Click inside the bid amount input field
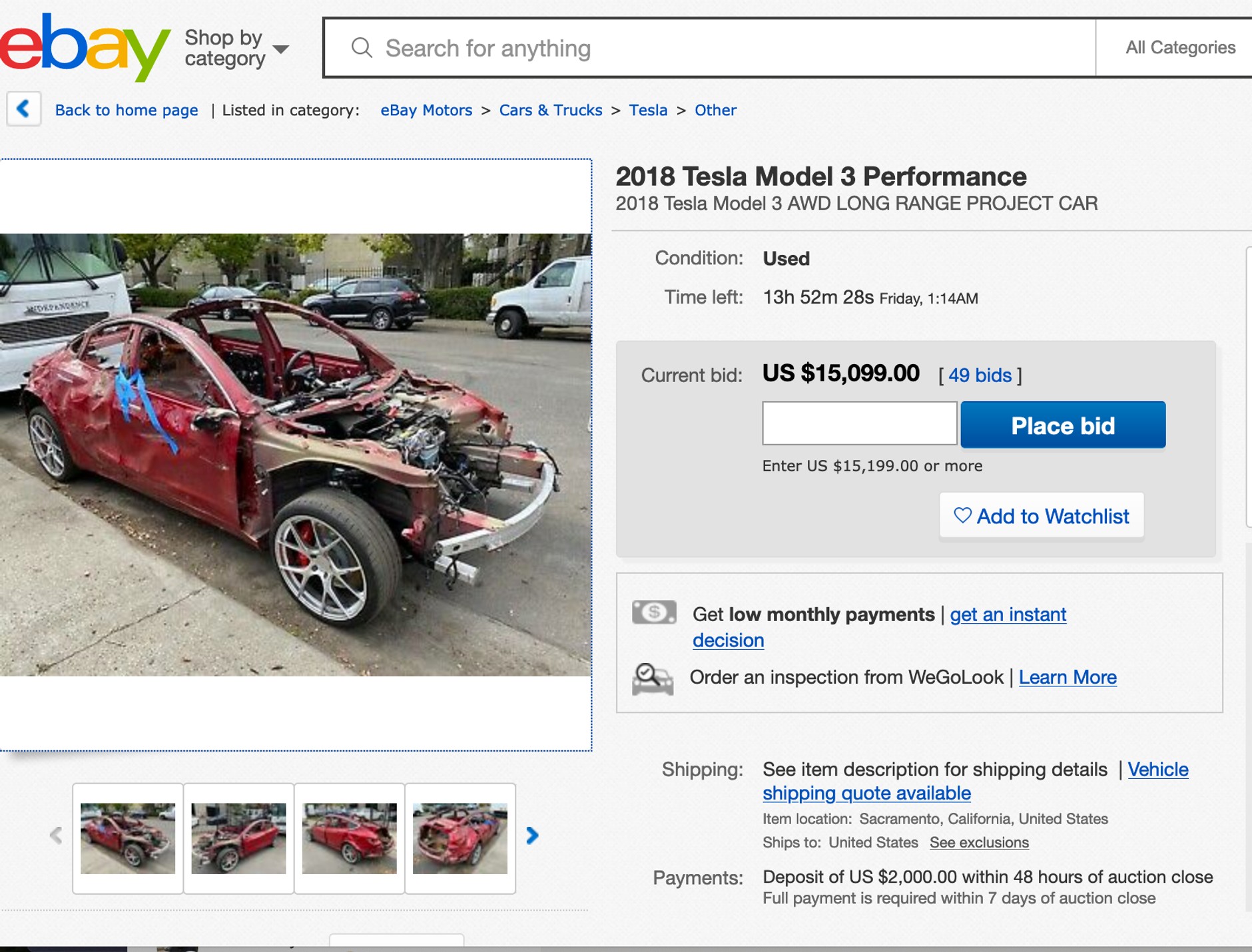1252x952 pixels. (859, 424)
